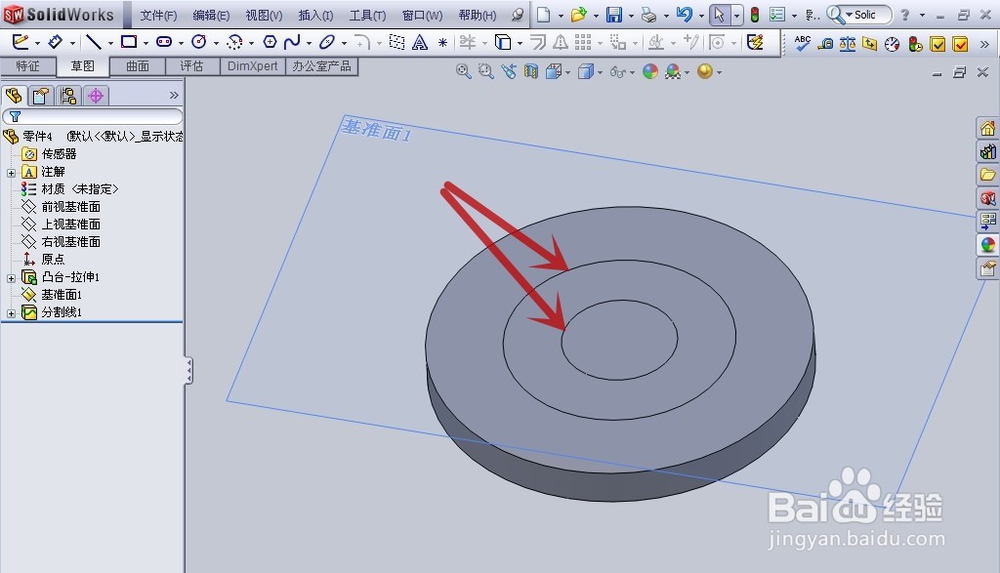Select the Centerpoint Arc tool
The height and width of the screenshot is (573, 1000).
[x=235, y=42]
